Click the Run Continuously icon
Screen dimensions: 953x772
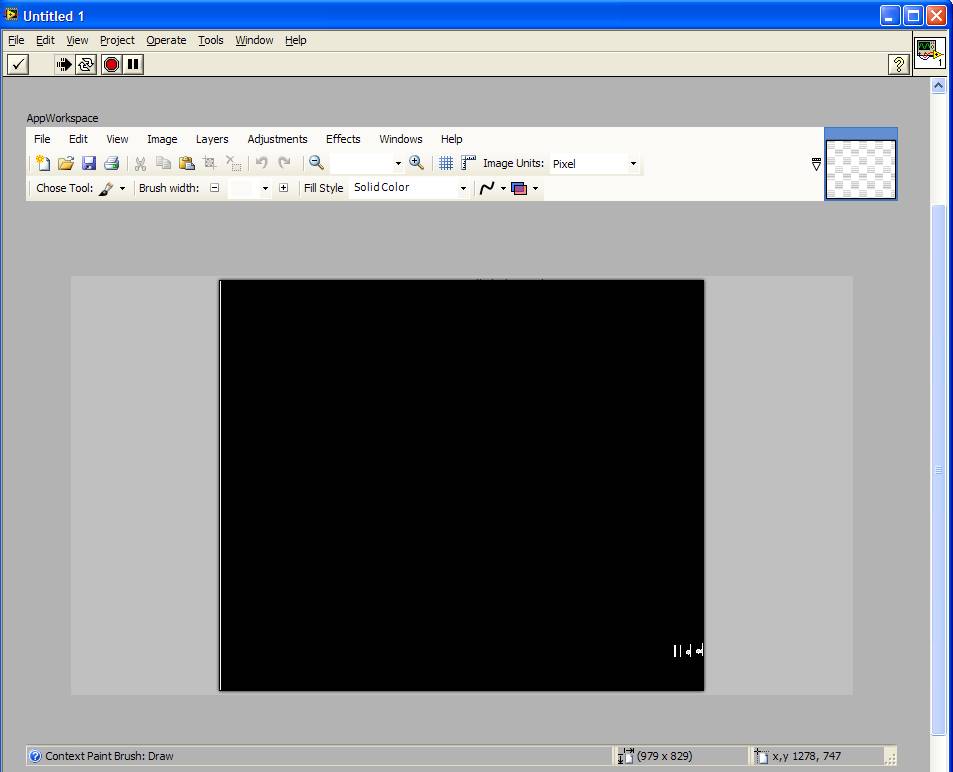[x=86, y=64]
